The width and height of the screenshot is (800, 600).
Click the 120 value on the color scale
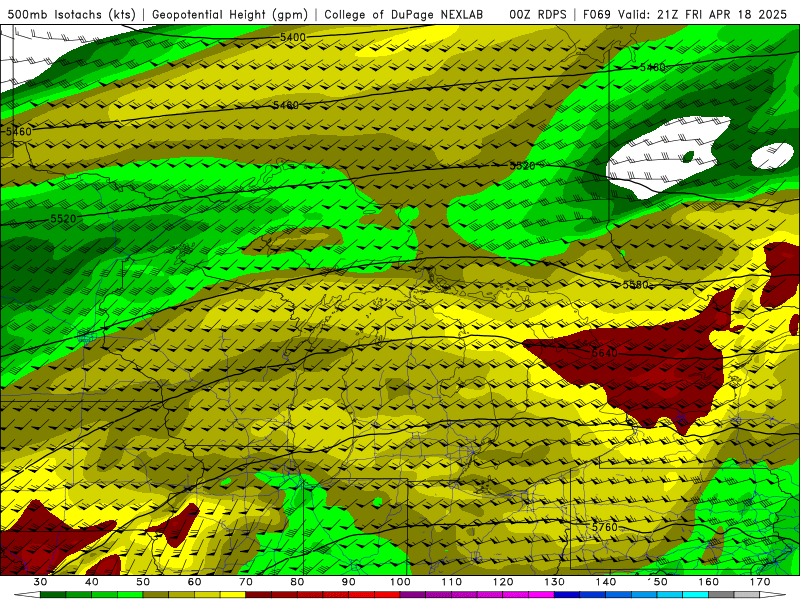503,582
